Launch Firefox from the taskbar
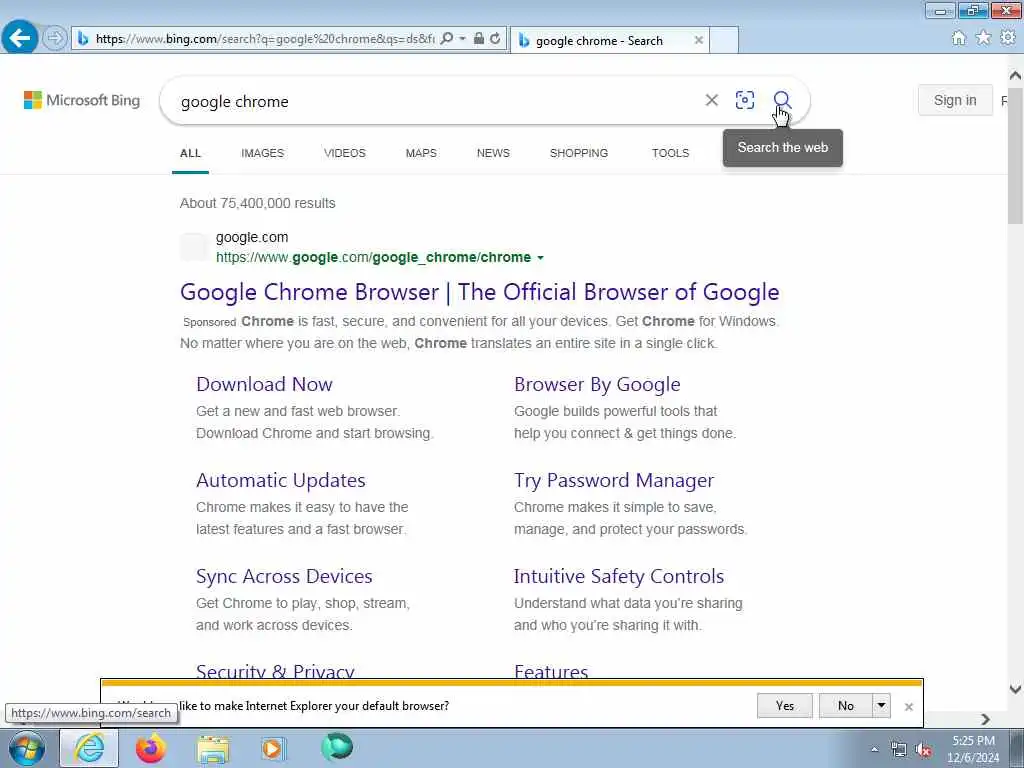Image resolution: width=1024 pixels, height=768 pixels. coord(151,748)
